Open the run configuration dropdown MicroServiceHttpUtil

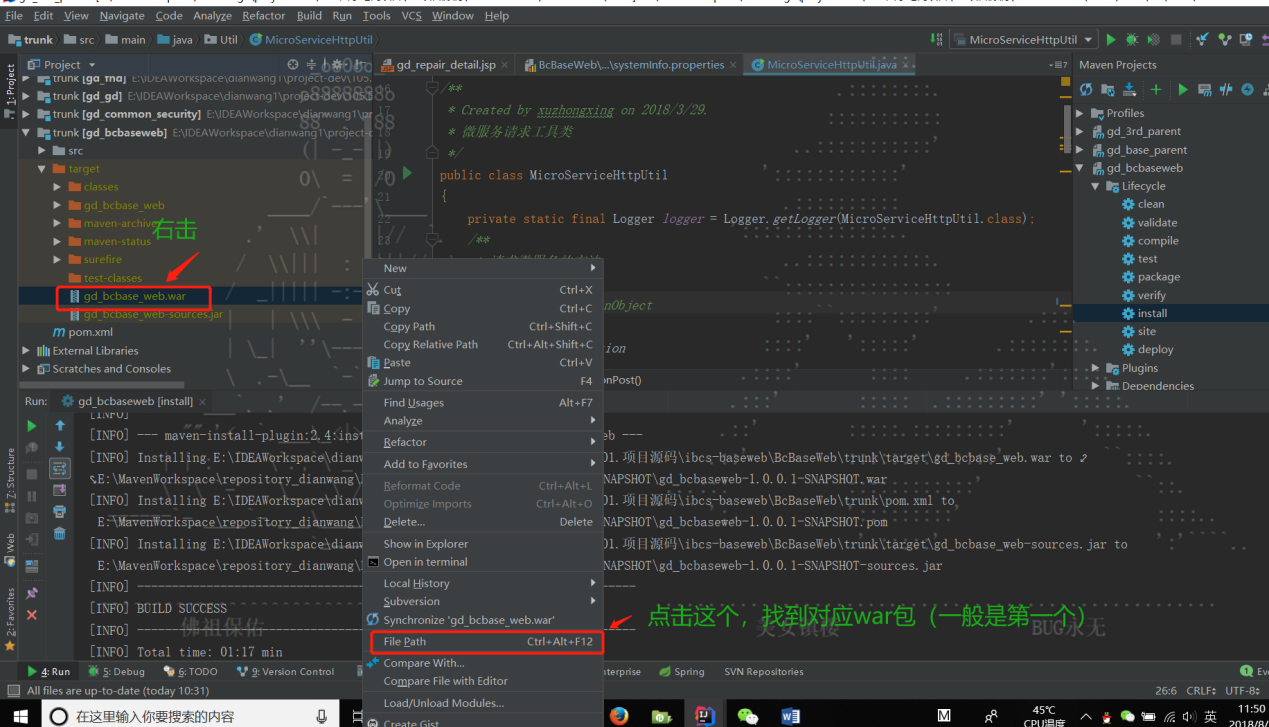[1022, 40]
